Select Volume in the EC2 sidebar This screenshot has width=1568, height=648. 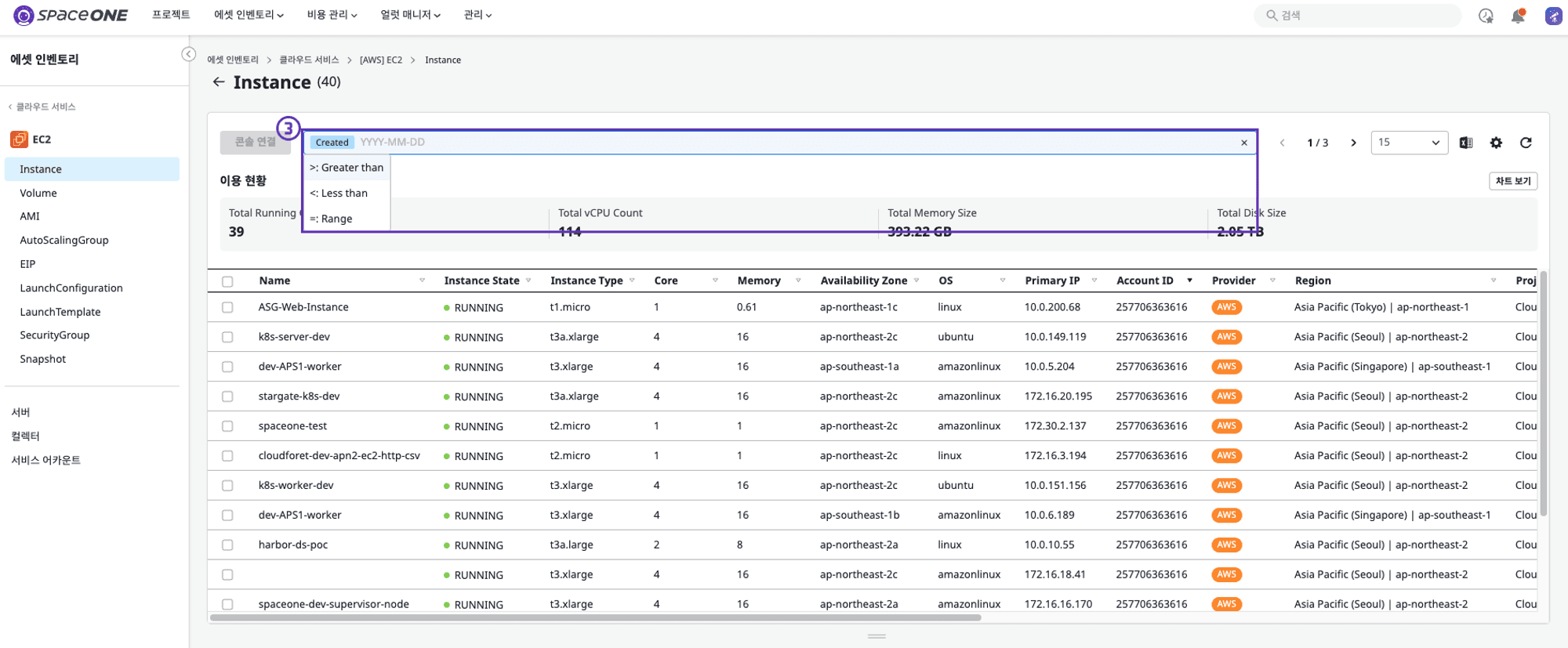pos(38,193)
